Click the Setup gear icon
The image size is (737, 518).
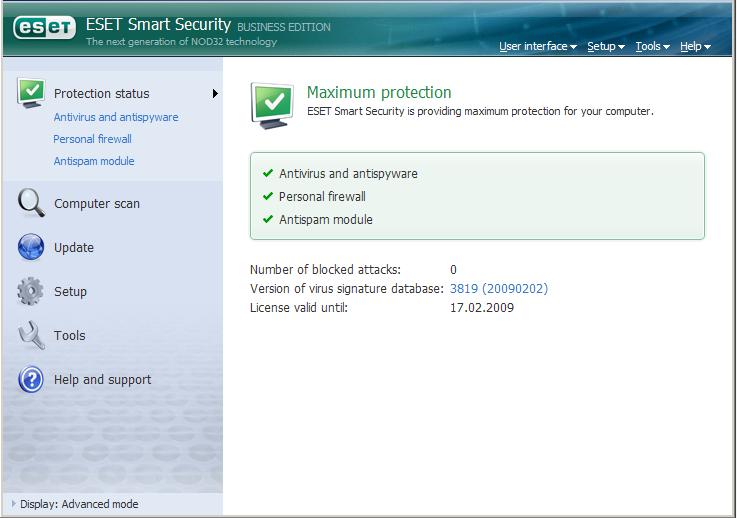(x=31, y=291)
